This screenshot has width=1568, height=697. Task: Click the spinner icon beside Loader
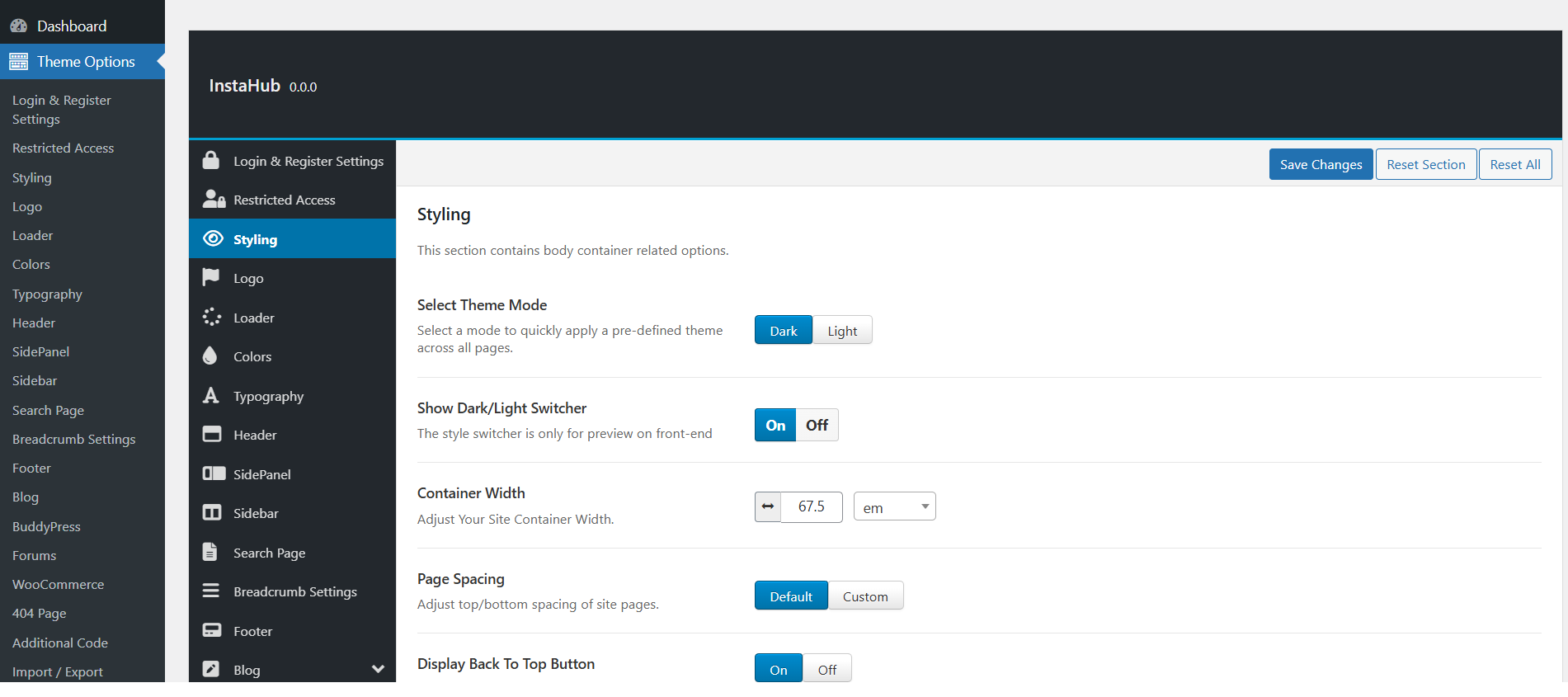212,317
